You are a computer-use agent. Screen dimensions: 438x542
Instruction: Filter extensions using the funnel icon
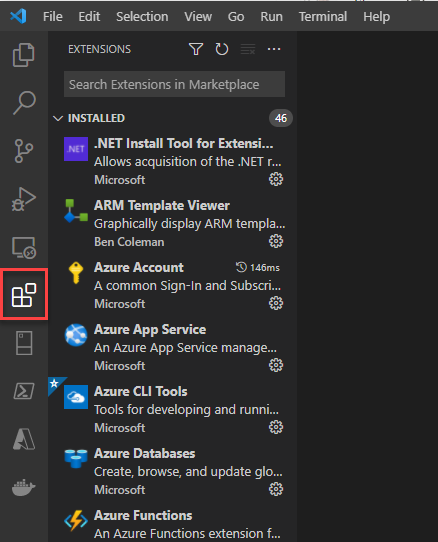[x=196, y=49]
